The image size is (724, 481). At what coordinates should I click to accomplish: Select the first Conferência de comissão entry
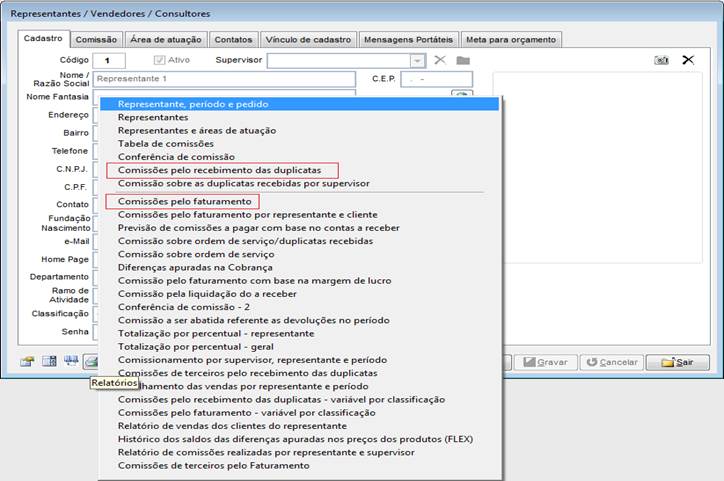click(x=300, y=157)
